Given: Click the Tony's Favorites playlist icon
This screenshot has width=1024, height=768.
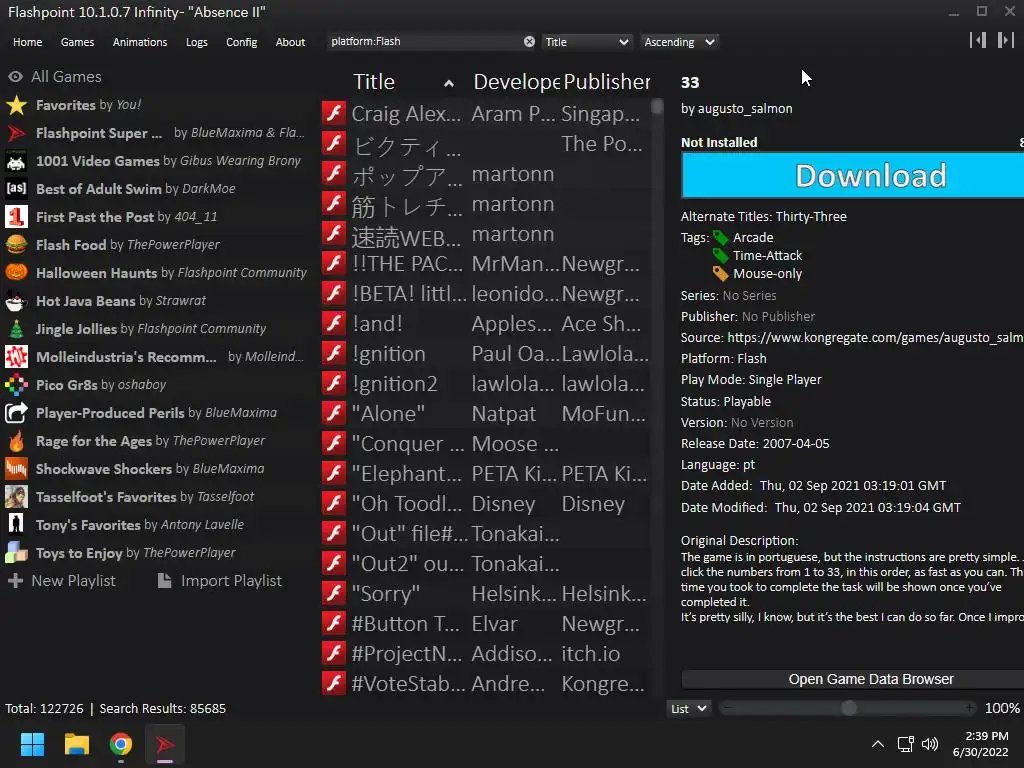Looking at the screenshot, I should (x=16, y=525).
